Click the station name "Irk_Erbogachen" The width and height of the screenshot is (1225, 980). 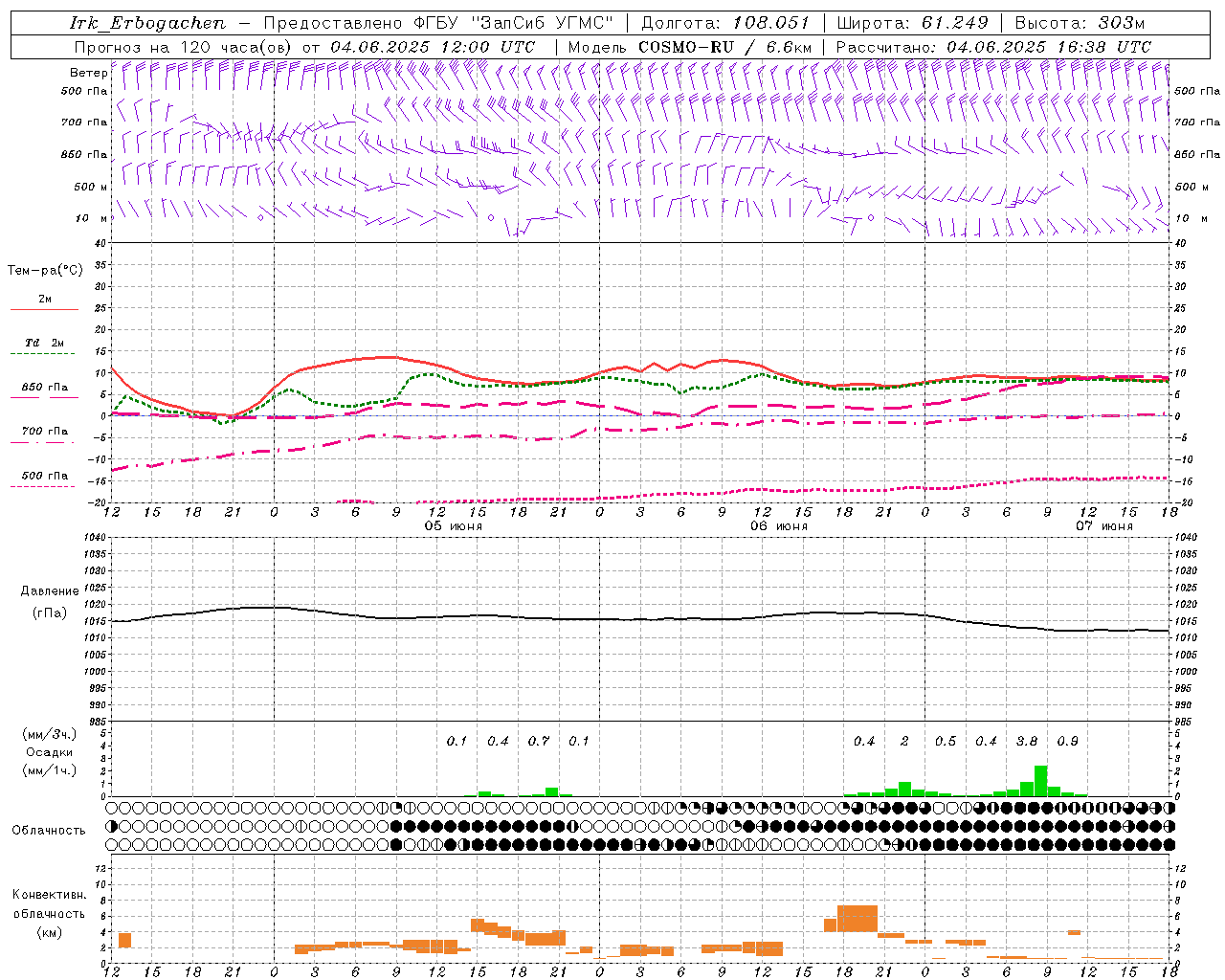(x=147, y=23)
